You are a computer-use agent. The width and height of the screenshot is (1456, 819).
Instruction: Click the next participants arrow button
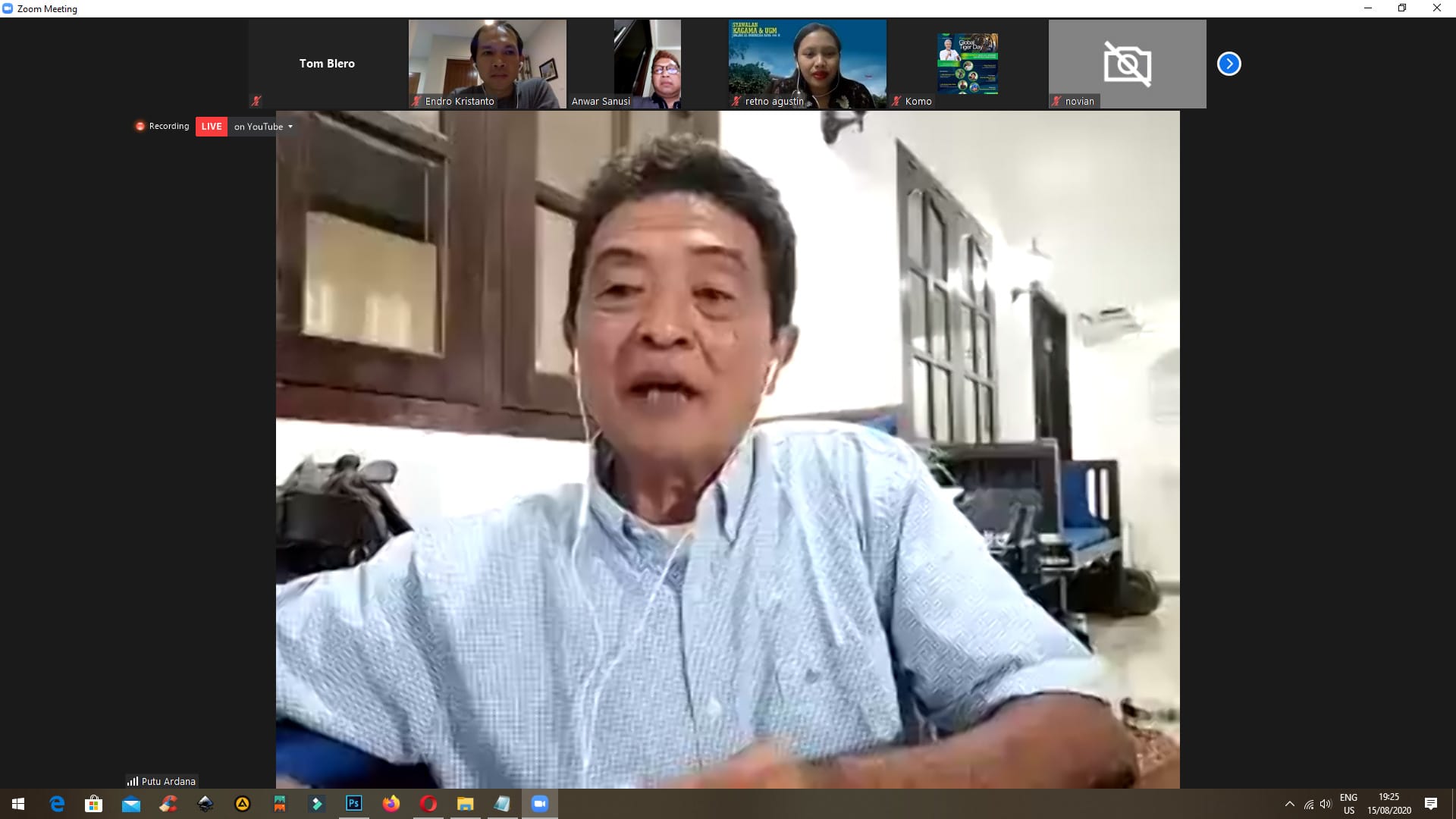1228,64
